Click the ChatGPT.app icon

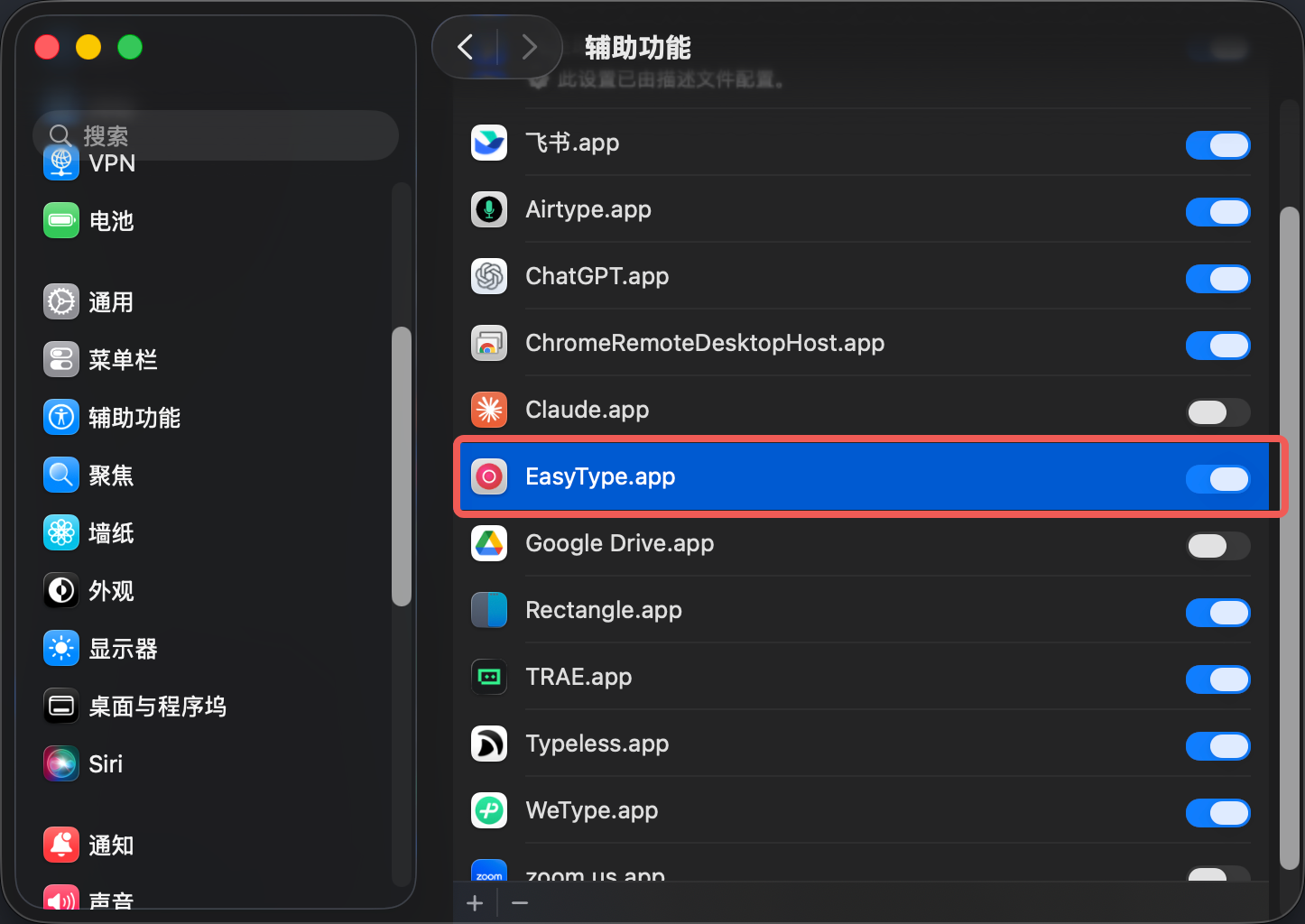[488, 276]
